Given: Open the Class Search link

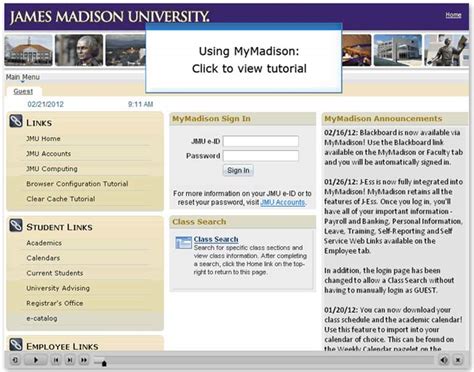Looking at the screenshot, I should pyautogui.click(x=216, y=239).
